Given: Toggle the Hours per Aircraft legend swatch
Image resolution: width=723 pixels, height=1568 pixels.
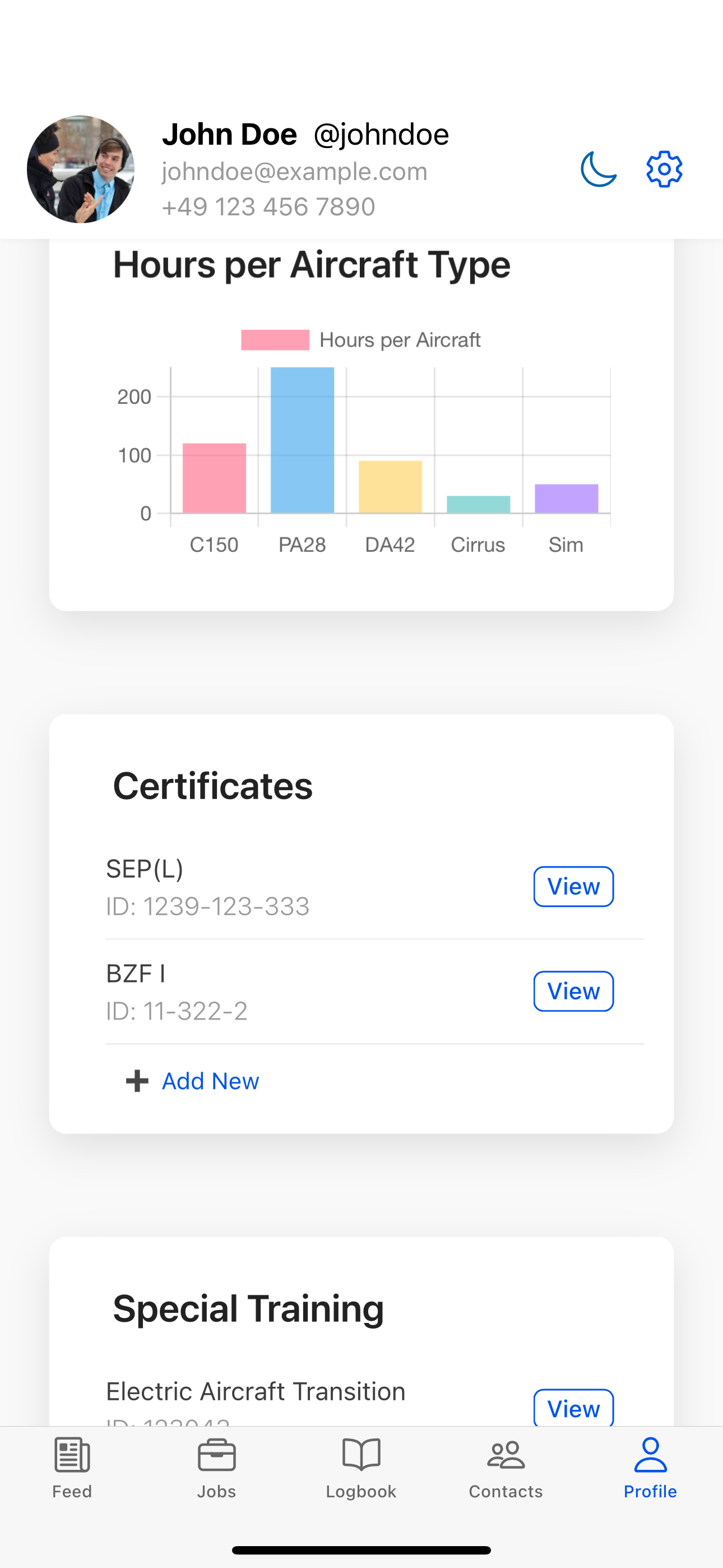Looking at the screenshot, I should click(x=275, y=340).
